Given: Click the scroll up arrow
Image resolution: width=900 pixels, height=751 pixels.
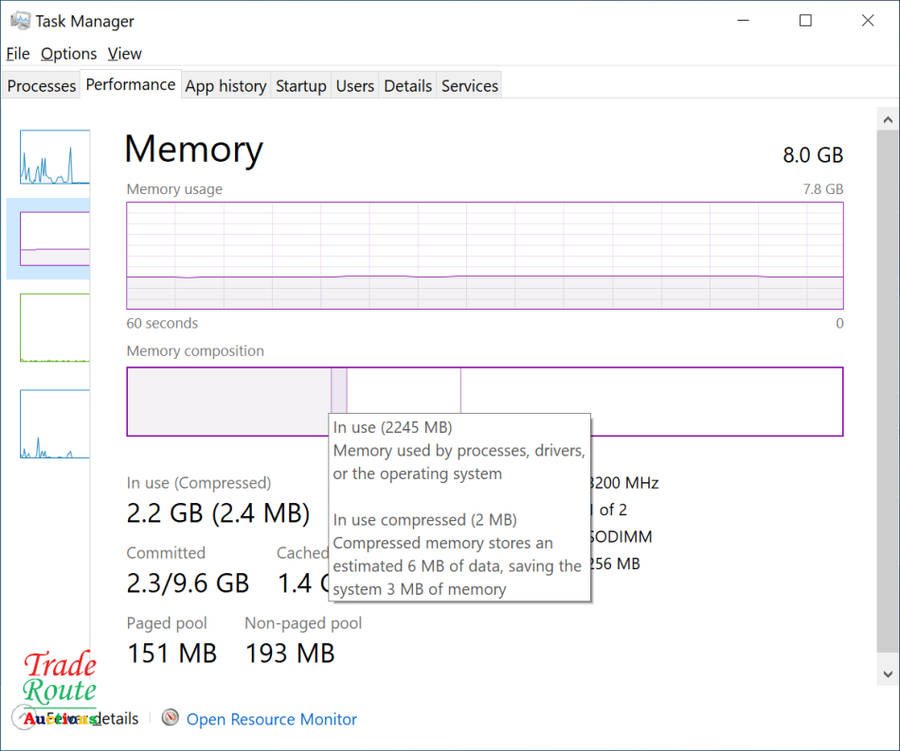Looking at the screenshot, I should click(x=886, y=119).
